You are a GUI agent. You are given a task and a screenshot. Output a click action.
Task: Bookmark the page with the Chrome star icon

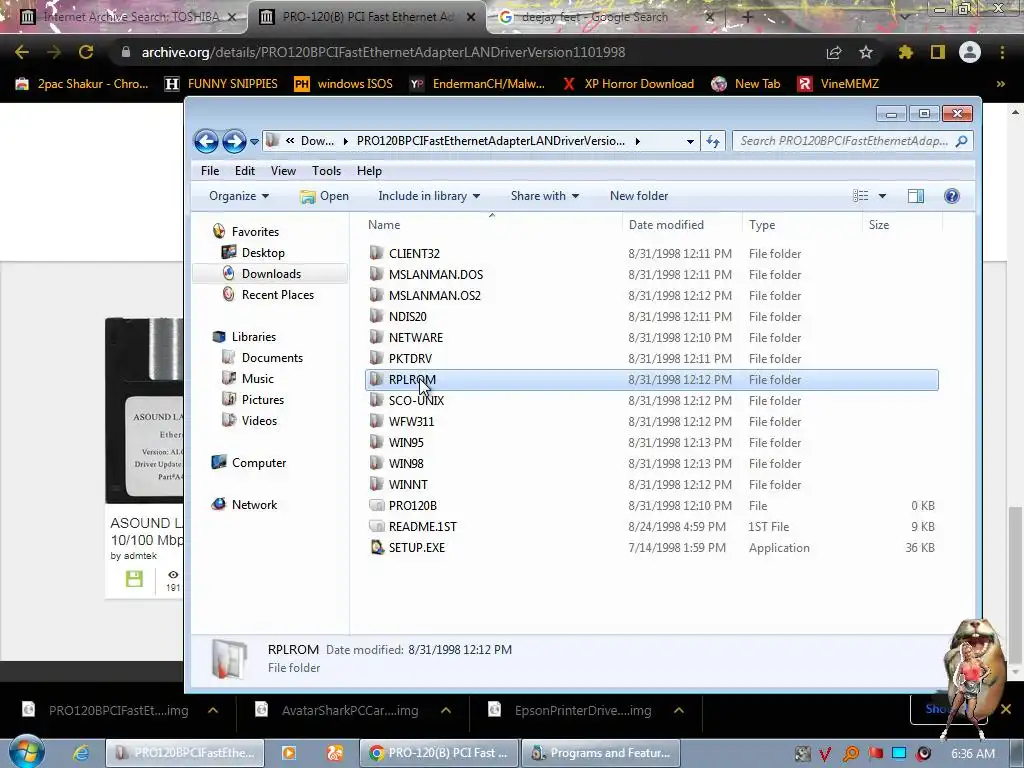pyautogui.click(x=865, y=52)
